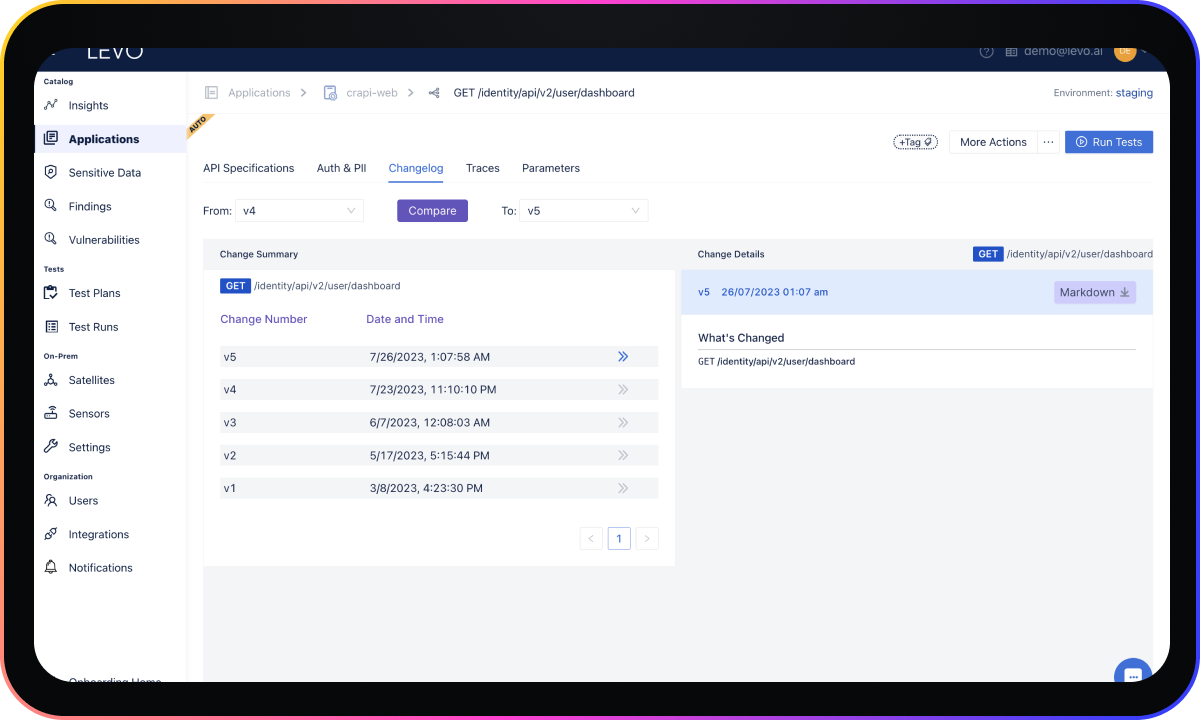Click the GET badge in Change Details

(x=988, y=254)
